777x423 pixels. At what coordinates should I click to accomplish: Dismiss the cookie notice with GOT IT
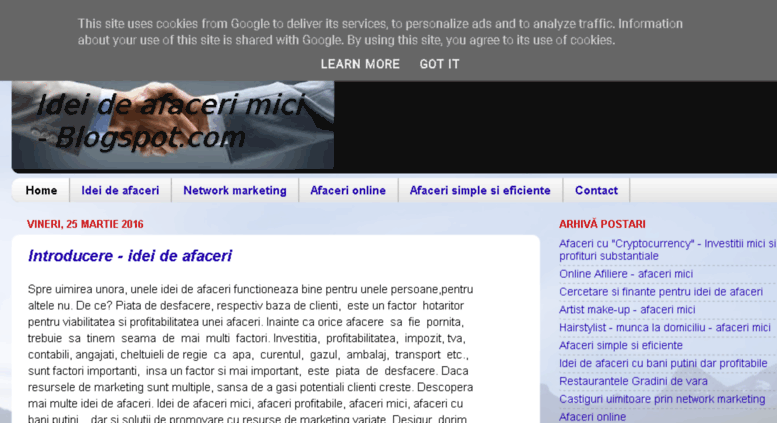pyautogui.click(x=439, y=64)
